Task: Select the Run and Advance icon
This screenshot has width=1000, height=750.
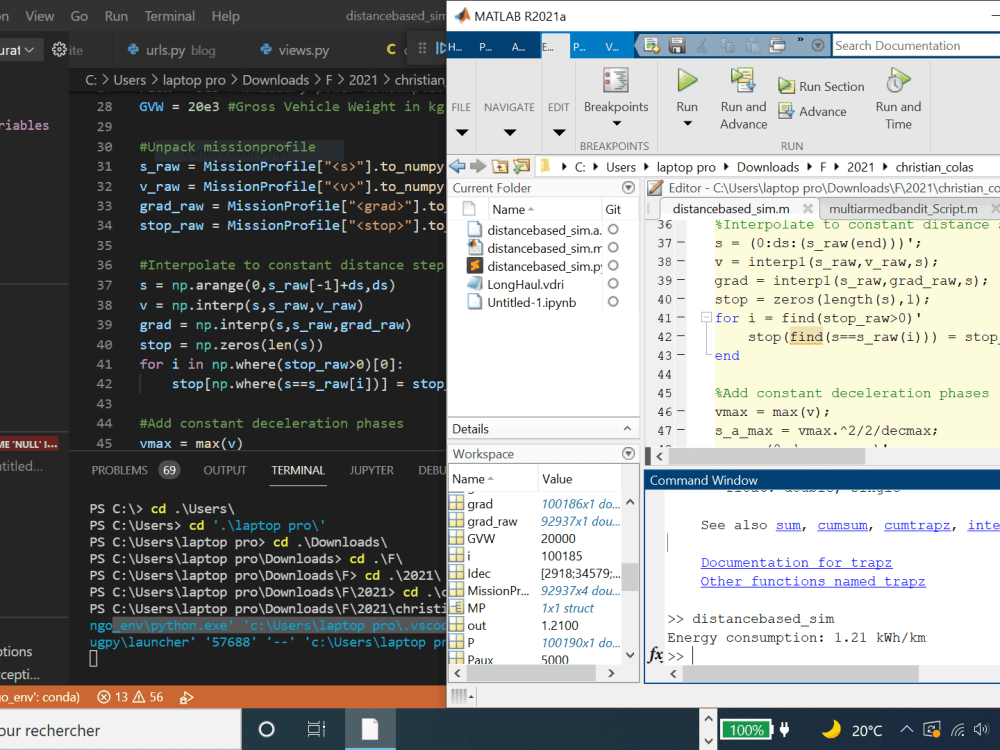Action: coord(743,80)
